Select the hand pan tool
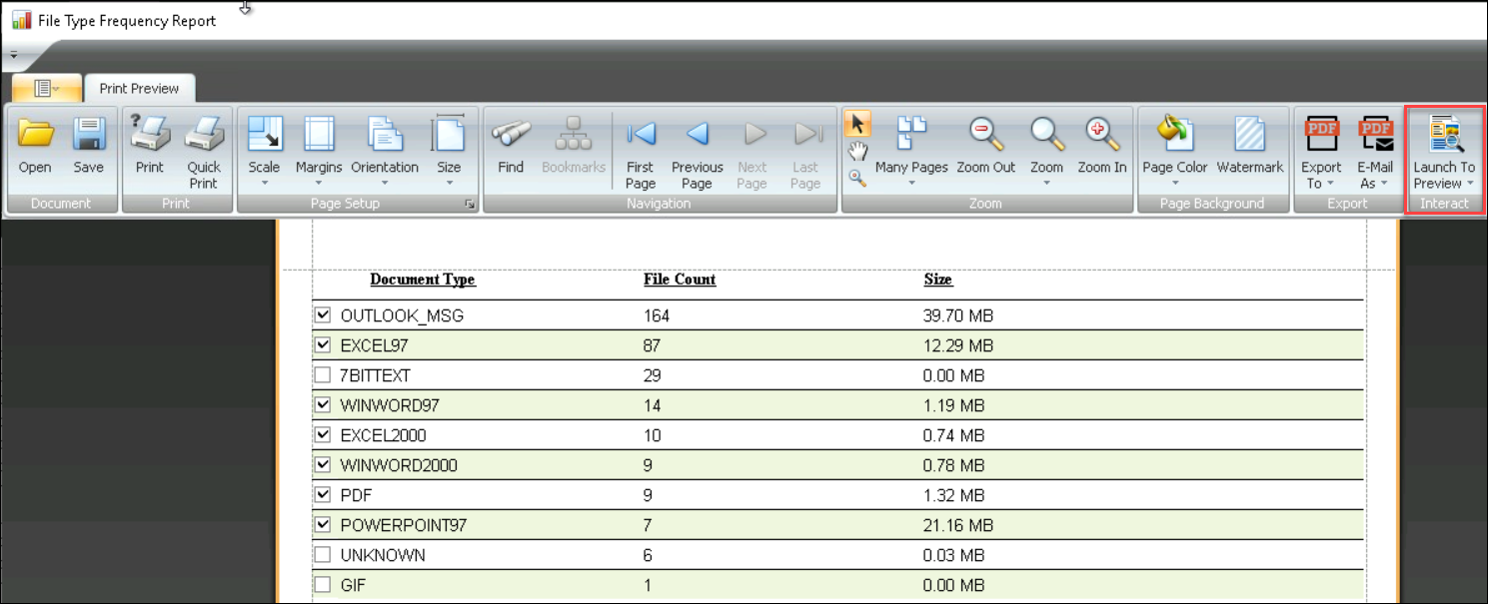 tap(857, 151)
